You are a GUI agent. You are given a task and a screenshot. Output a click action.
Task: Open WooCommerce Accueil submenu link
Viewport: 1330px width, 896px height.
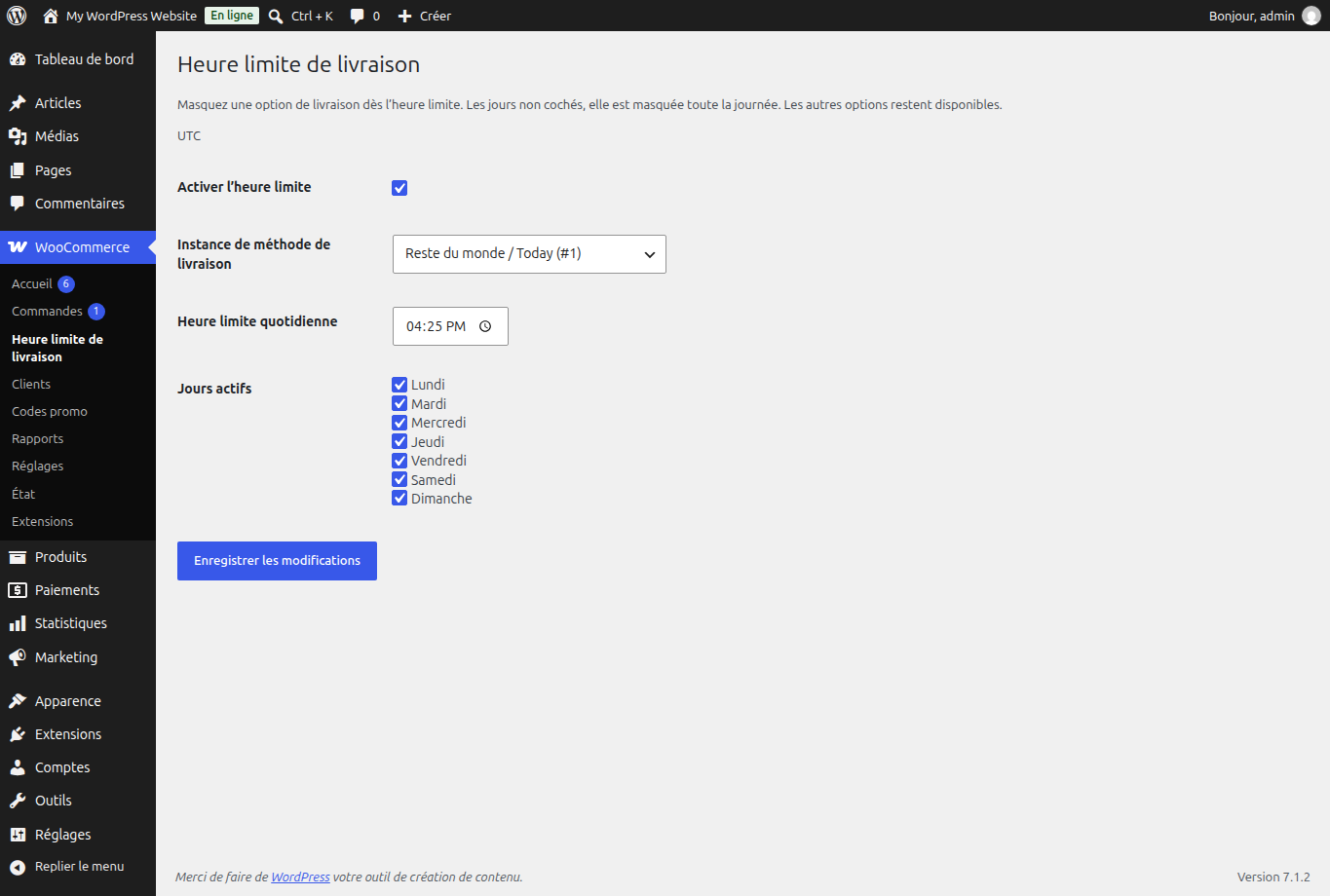click(32, 284)
